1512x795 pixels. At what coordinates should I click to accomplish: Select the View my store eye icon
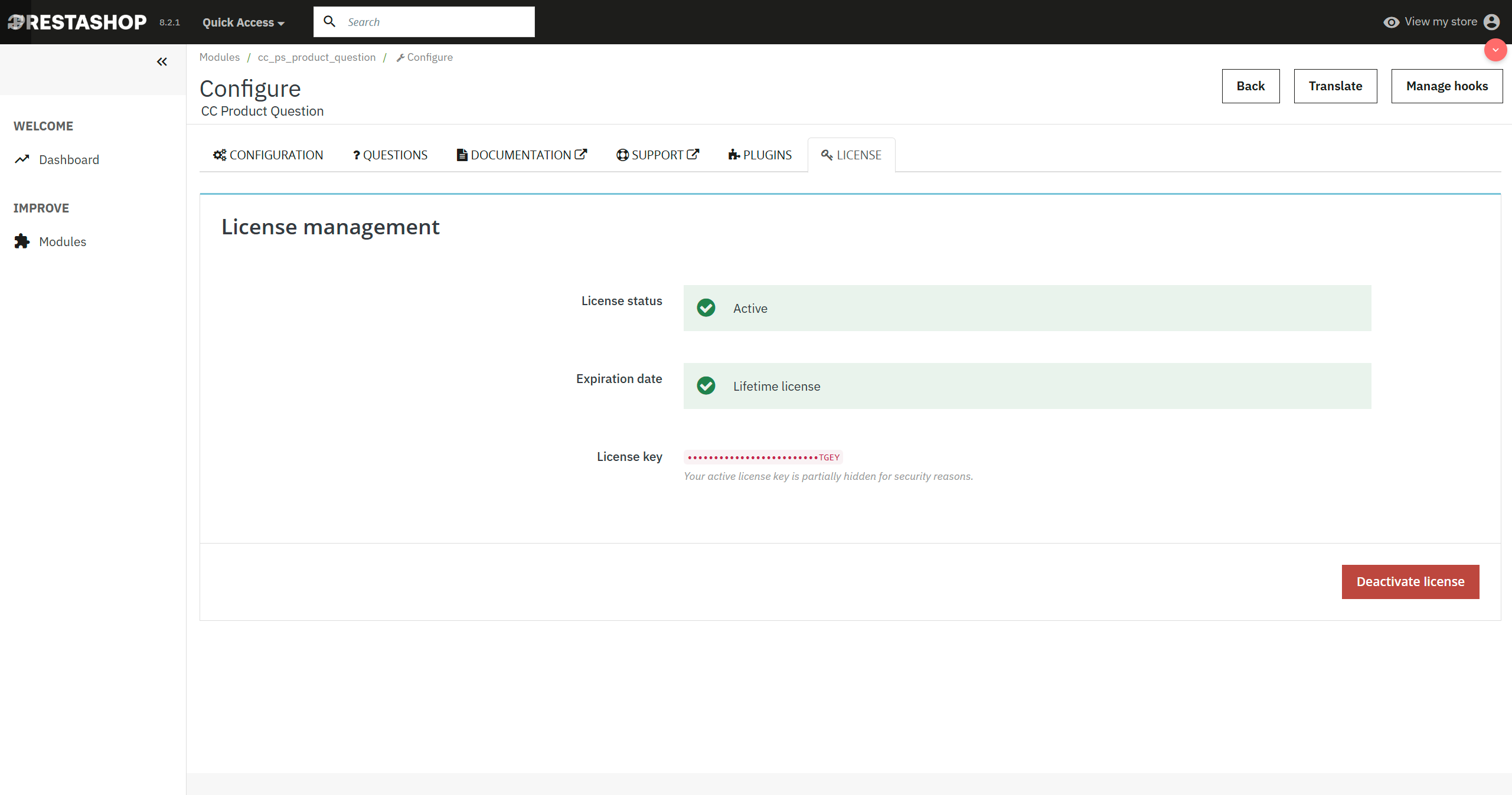pyautogui.click(x=1392, y=21)
